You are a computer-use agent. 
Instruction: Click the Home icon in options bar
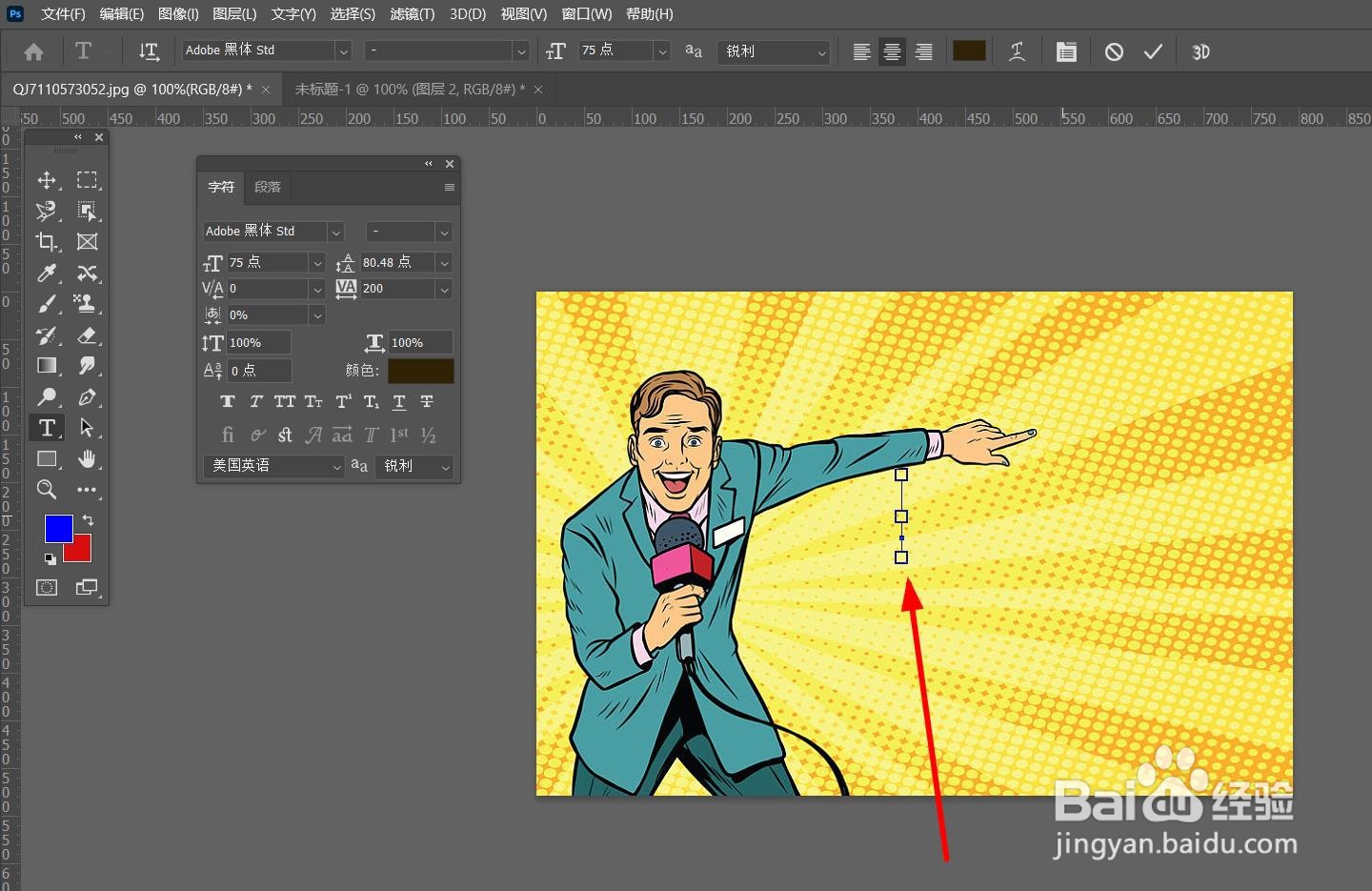coord(33,51)
